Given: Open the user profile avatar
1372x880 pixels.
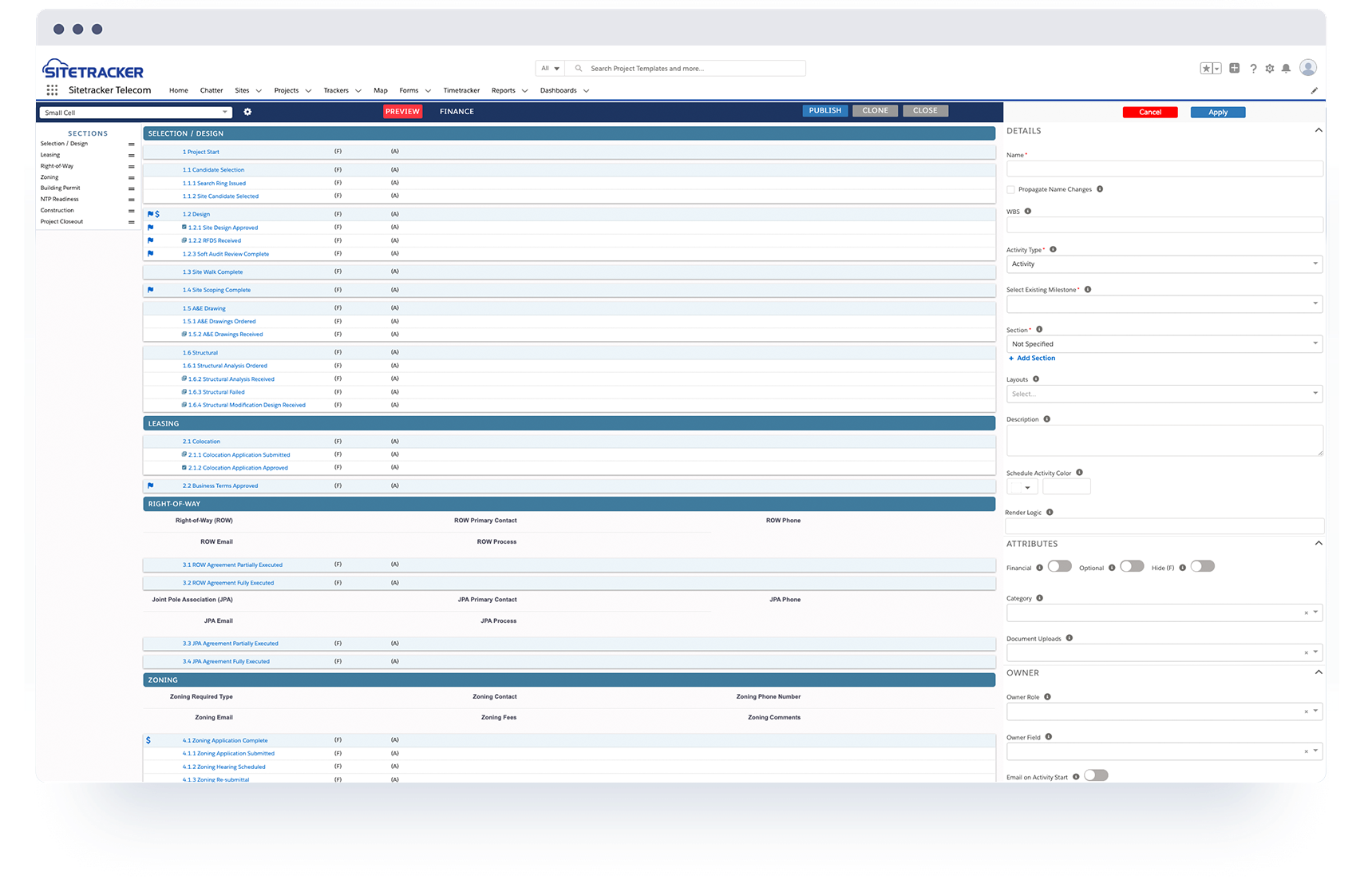Looking at the screenshot, I should coord(1307,68).
